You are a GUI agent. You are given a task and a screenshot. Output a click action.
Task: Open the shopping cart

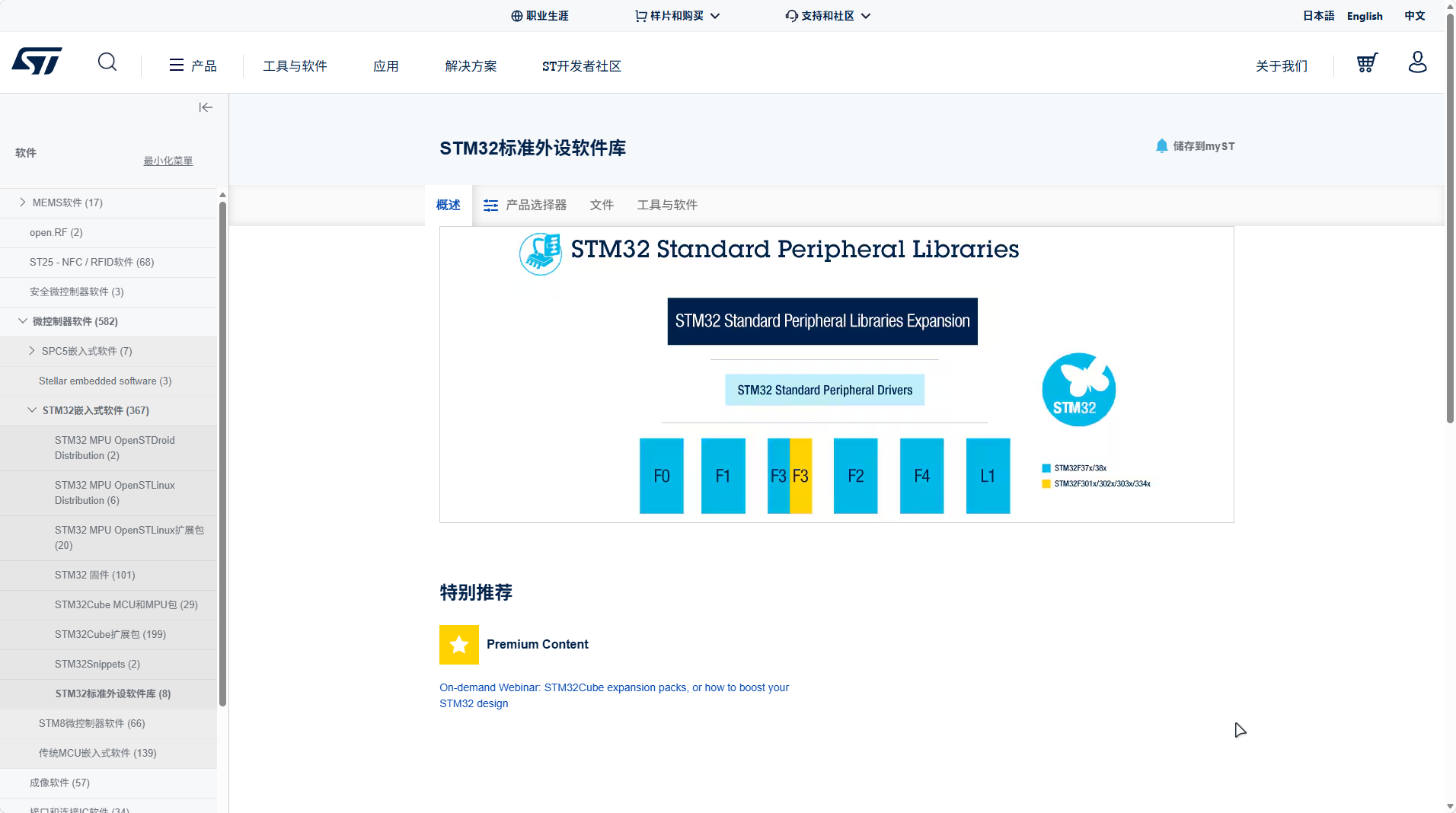tap(1367, 62)
